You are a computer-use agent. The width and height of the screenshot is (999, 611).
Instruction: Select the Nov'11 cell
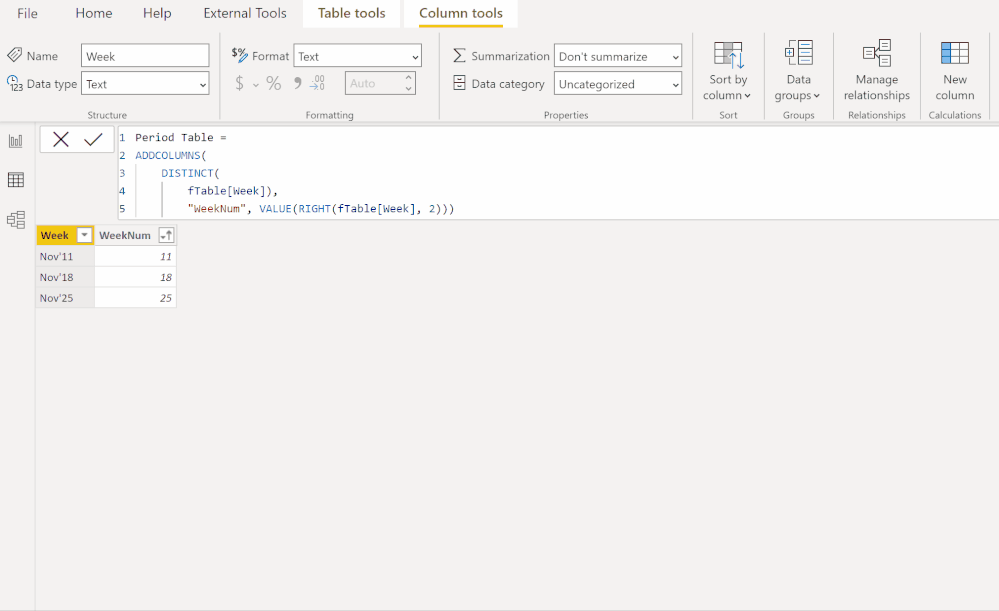coord(65,256)
